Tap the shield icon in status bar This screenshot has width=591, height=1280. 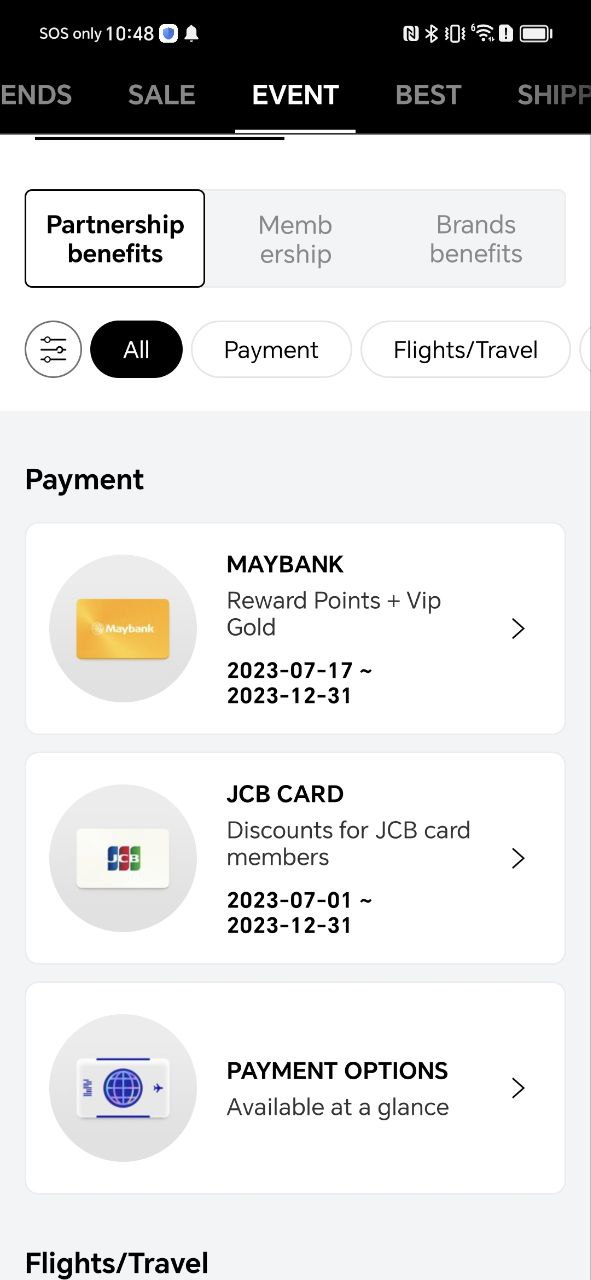point(169,34)
